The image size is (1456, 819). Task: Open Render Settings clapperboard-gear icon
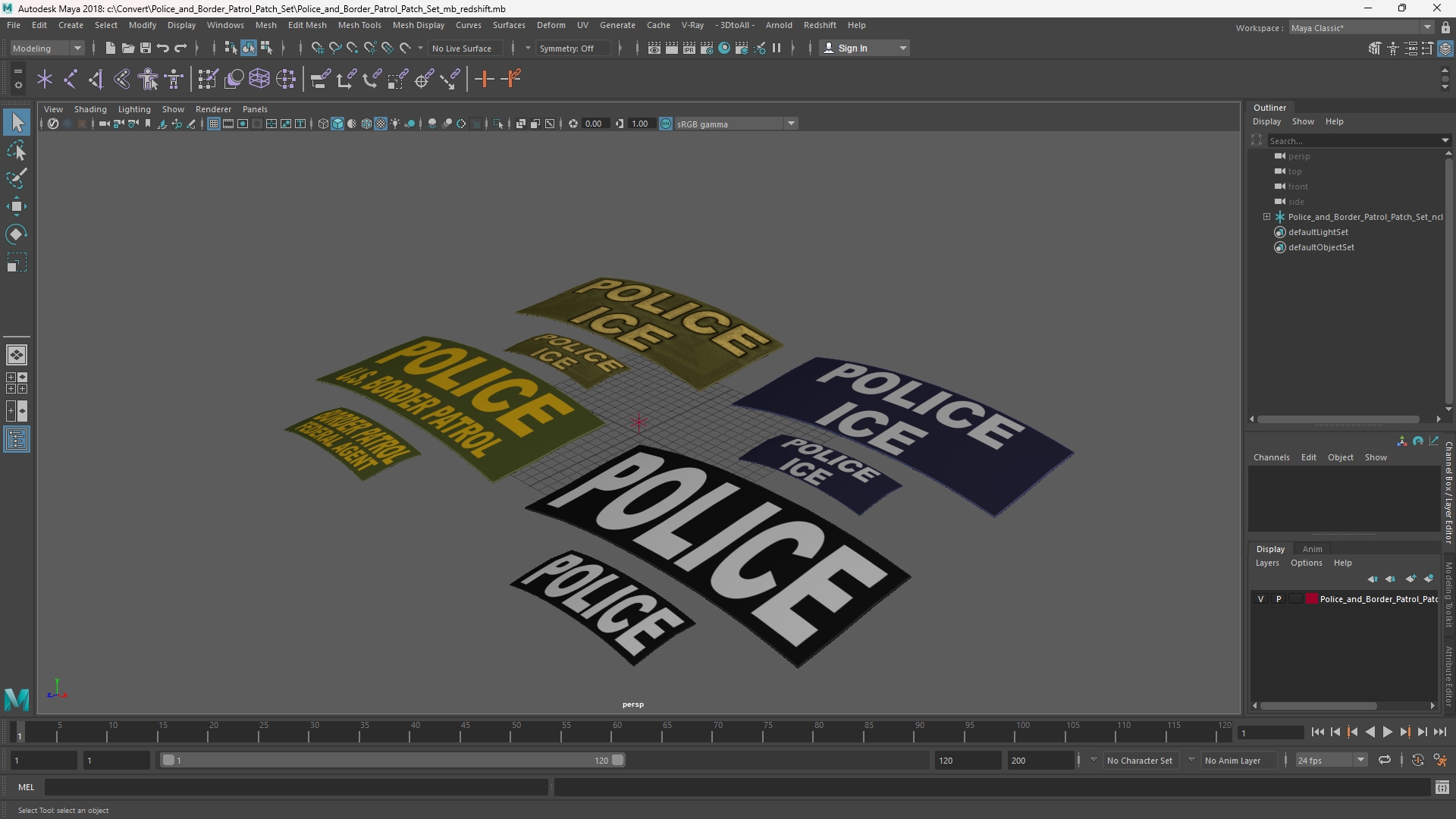click(x=707, y=48)
